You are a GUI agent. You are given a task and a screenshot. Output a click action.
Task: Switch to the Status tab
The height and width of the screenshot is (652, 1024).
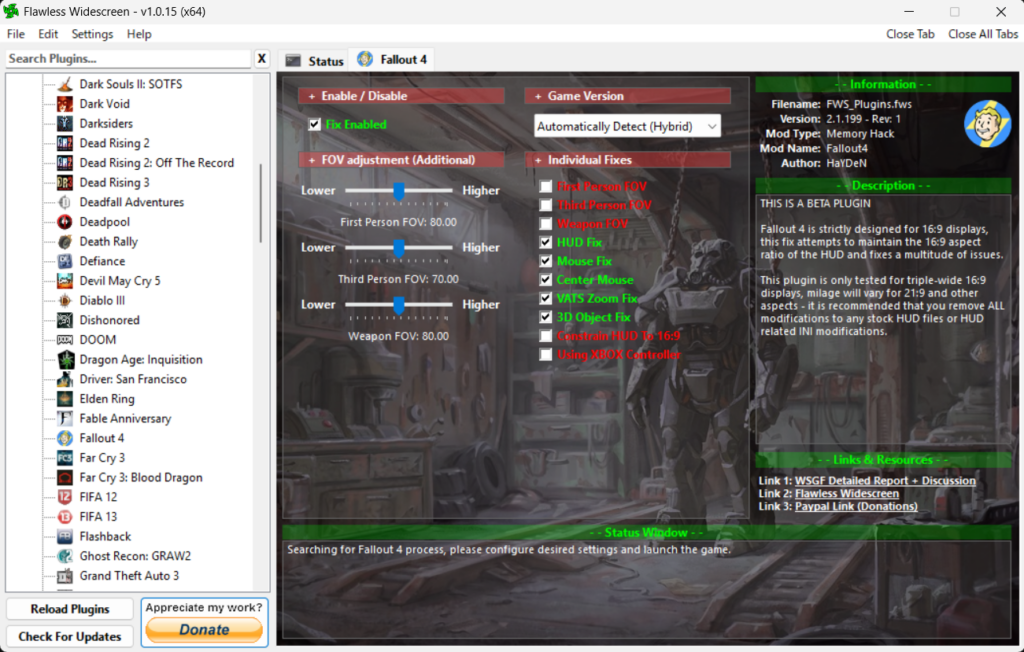tap(314, 61)
